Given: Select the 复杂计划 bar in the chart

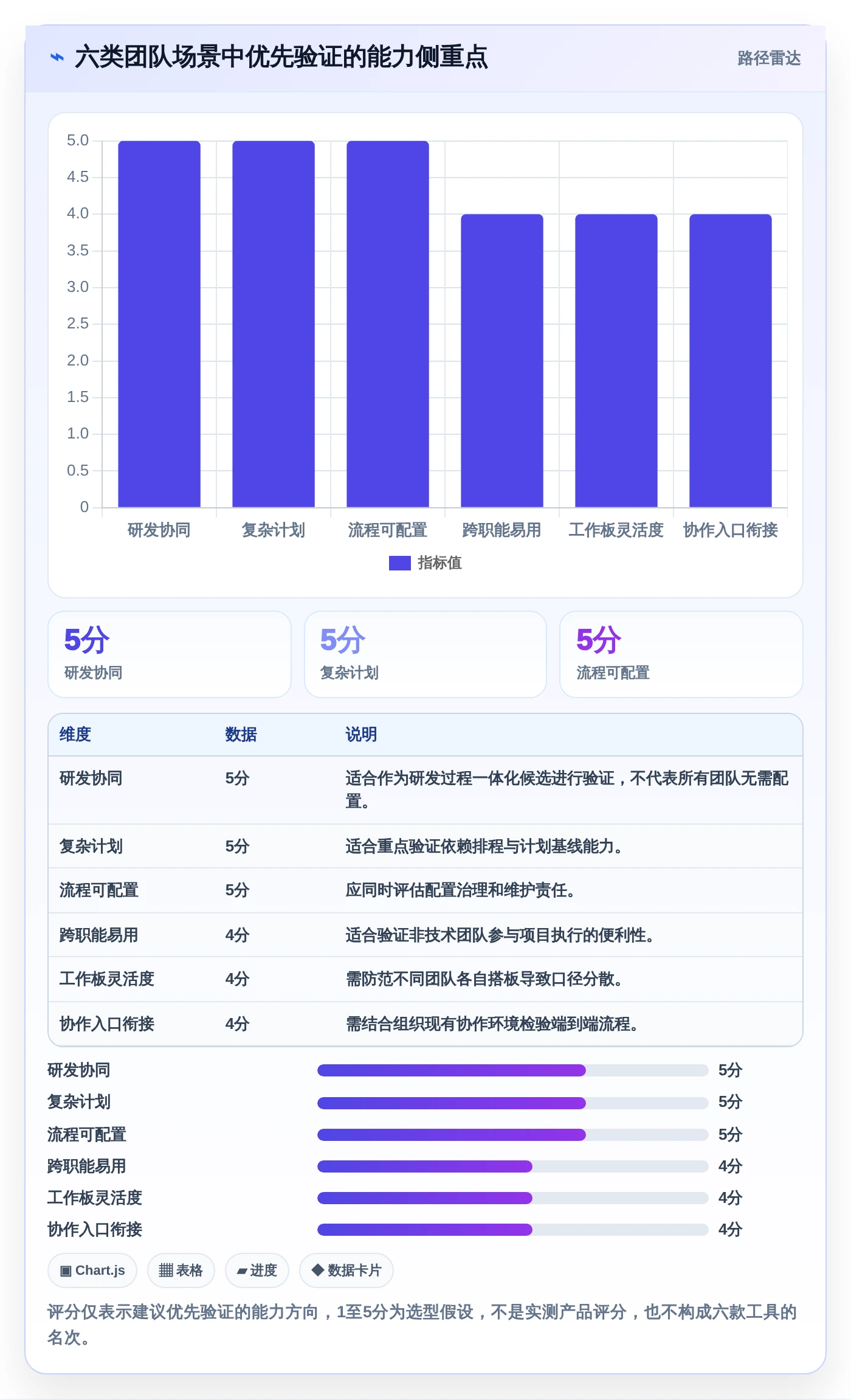Looking at the screenshot, I should tap(274, 324).
